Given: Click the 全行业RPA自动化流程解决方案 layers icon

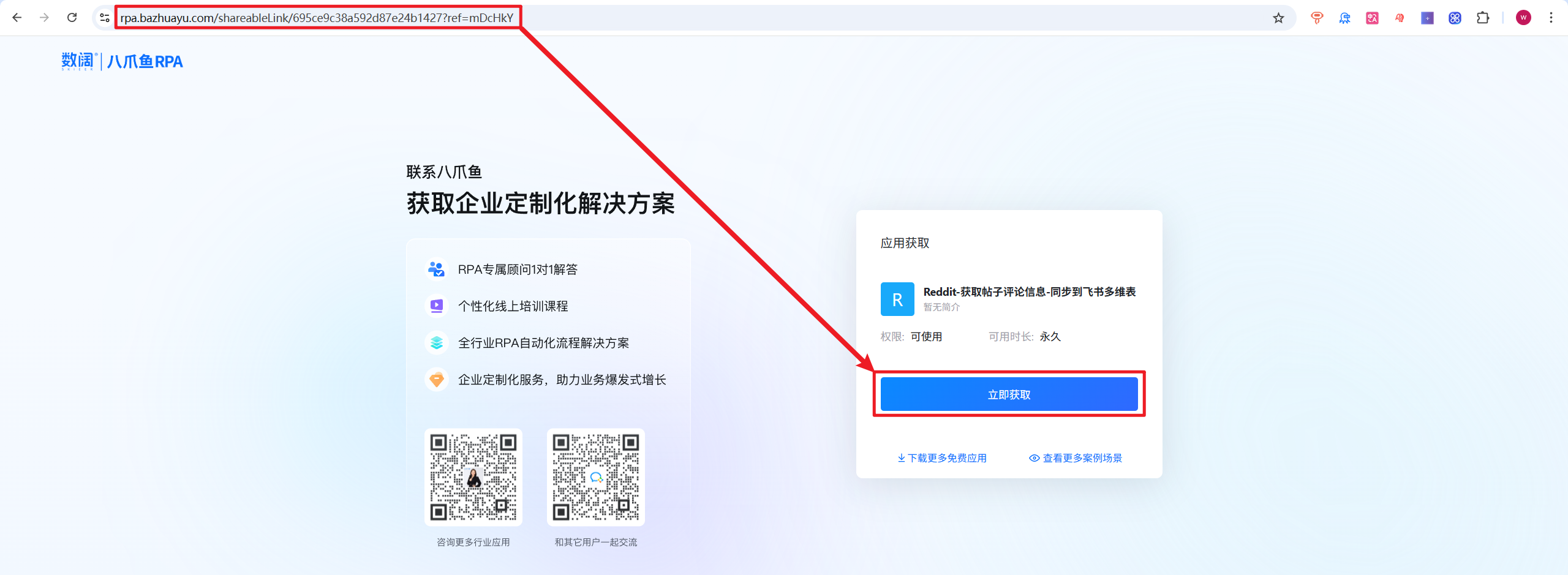Looking at the screenshot, I should coord(436,343).
